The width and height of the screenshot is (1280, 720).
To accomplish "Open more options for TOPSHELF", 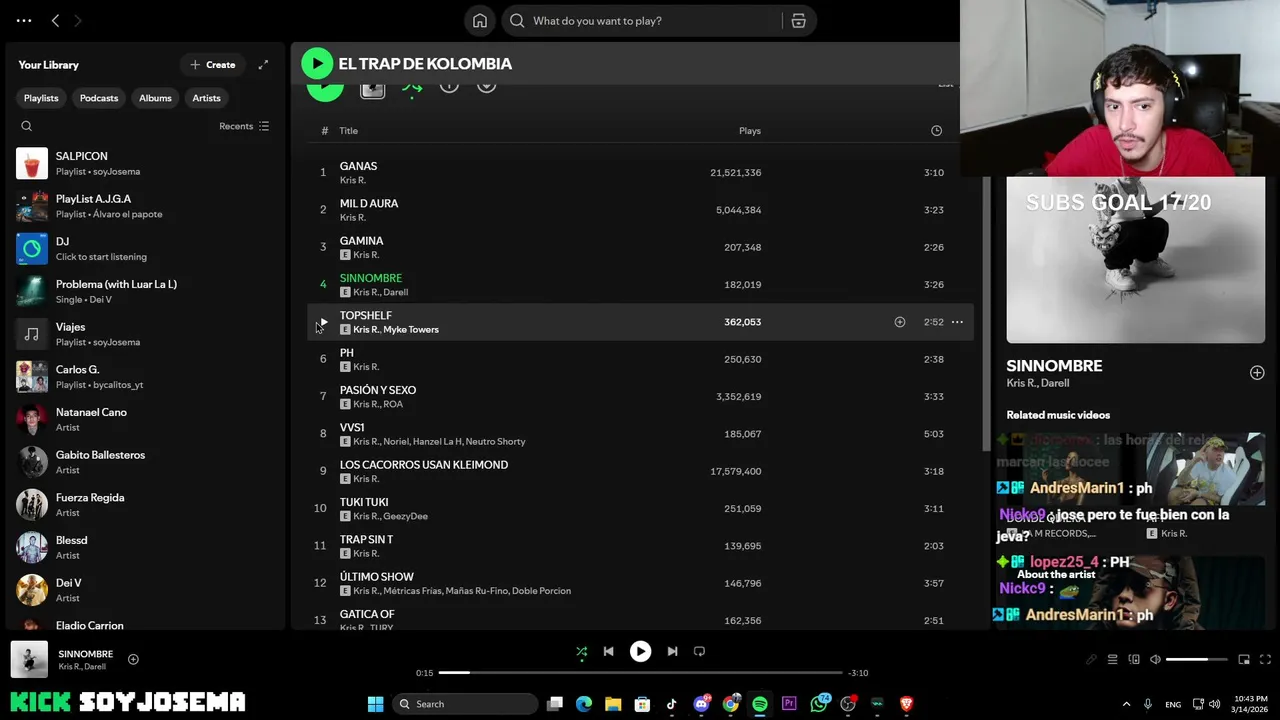I will tap(957, 322).
